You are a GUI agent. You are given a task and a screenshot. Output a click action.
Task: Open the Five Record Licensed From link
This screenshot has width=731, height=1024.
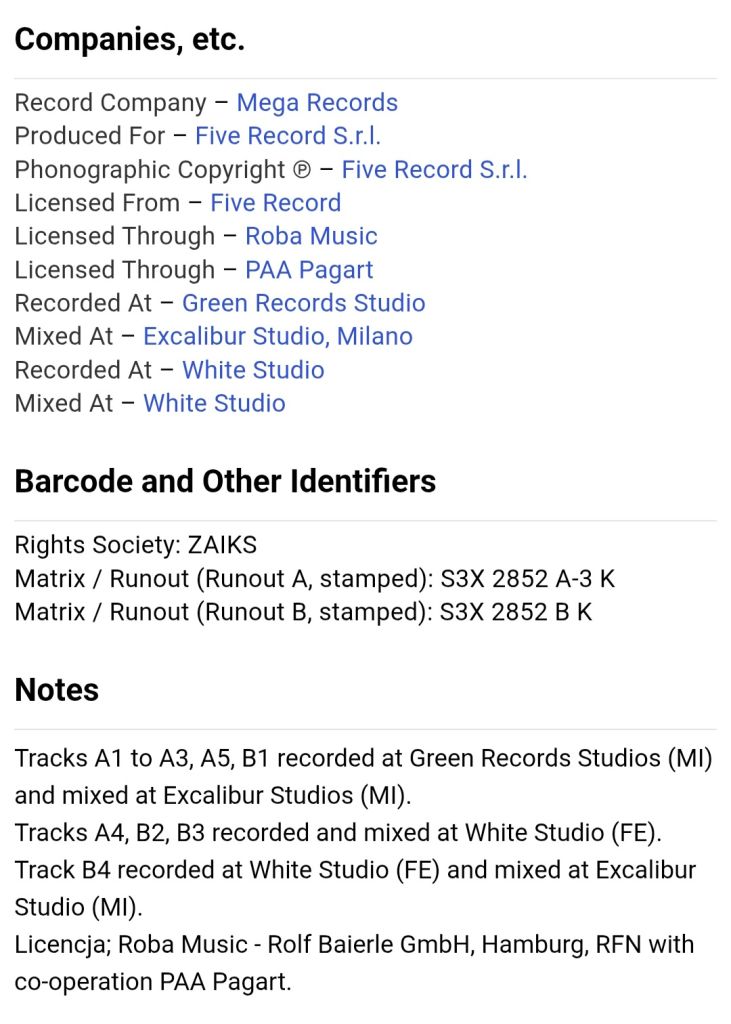pyautogui.click(x=275, y=203)
